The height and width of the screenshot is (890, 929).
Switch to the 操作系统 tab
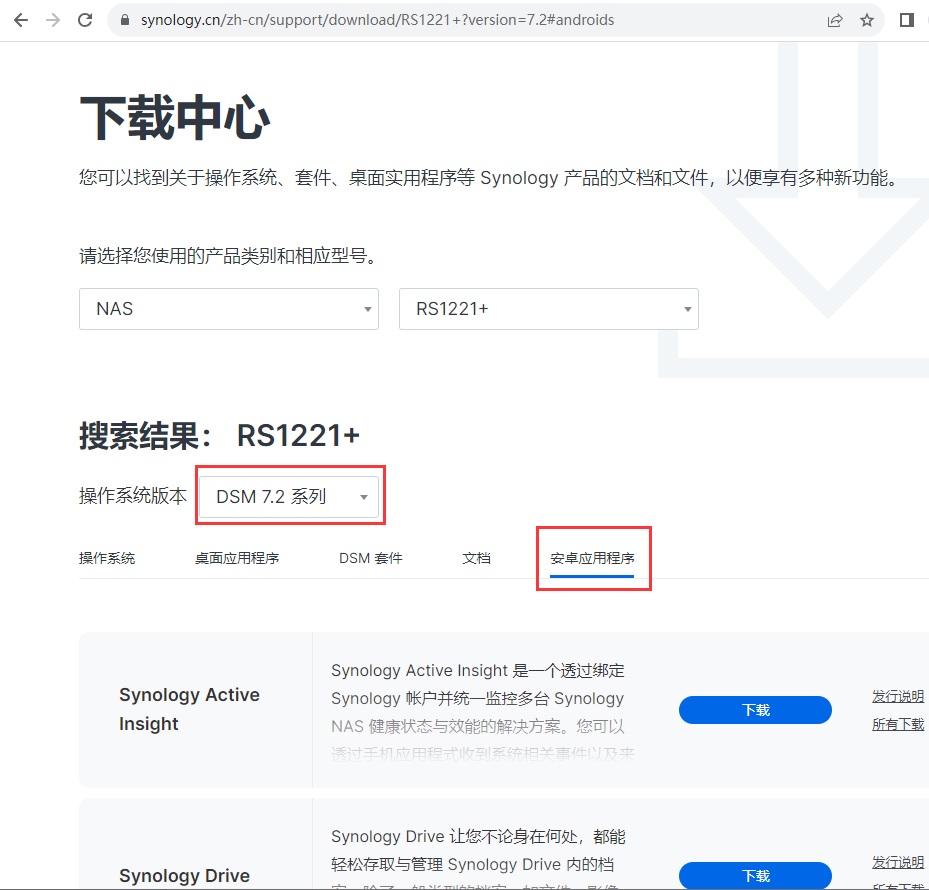(107, 558)
